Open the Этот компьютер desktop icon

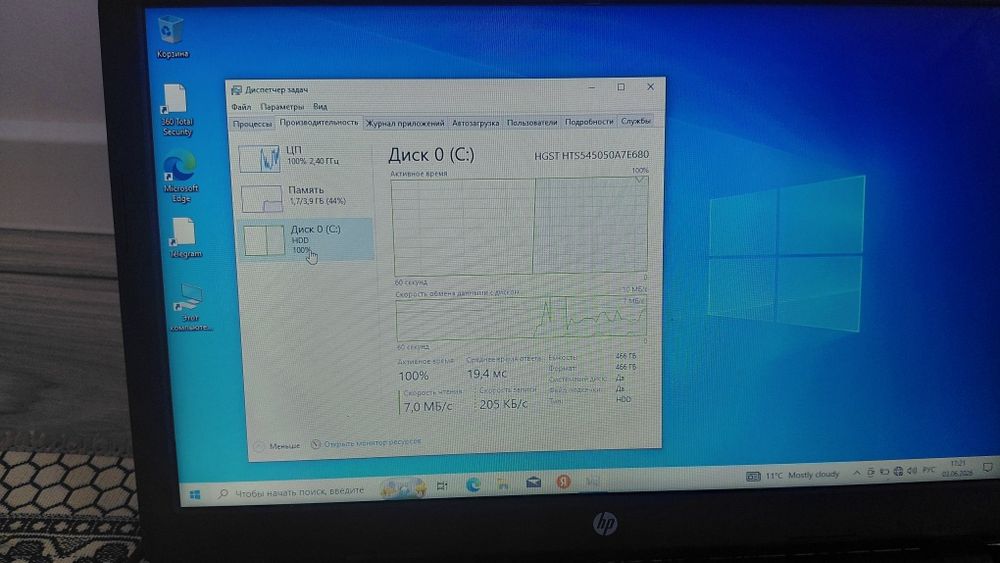coord(190,307)
